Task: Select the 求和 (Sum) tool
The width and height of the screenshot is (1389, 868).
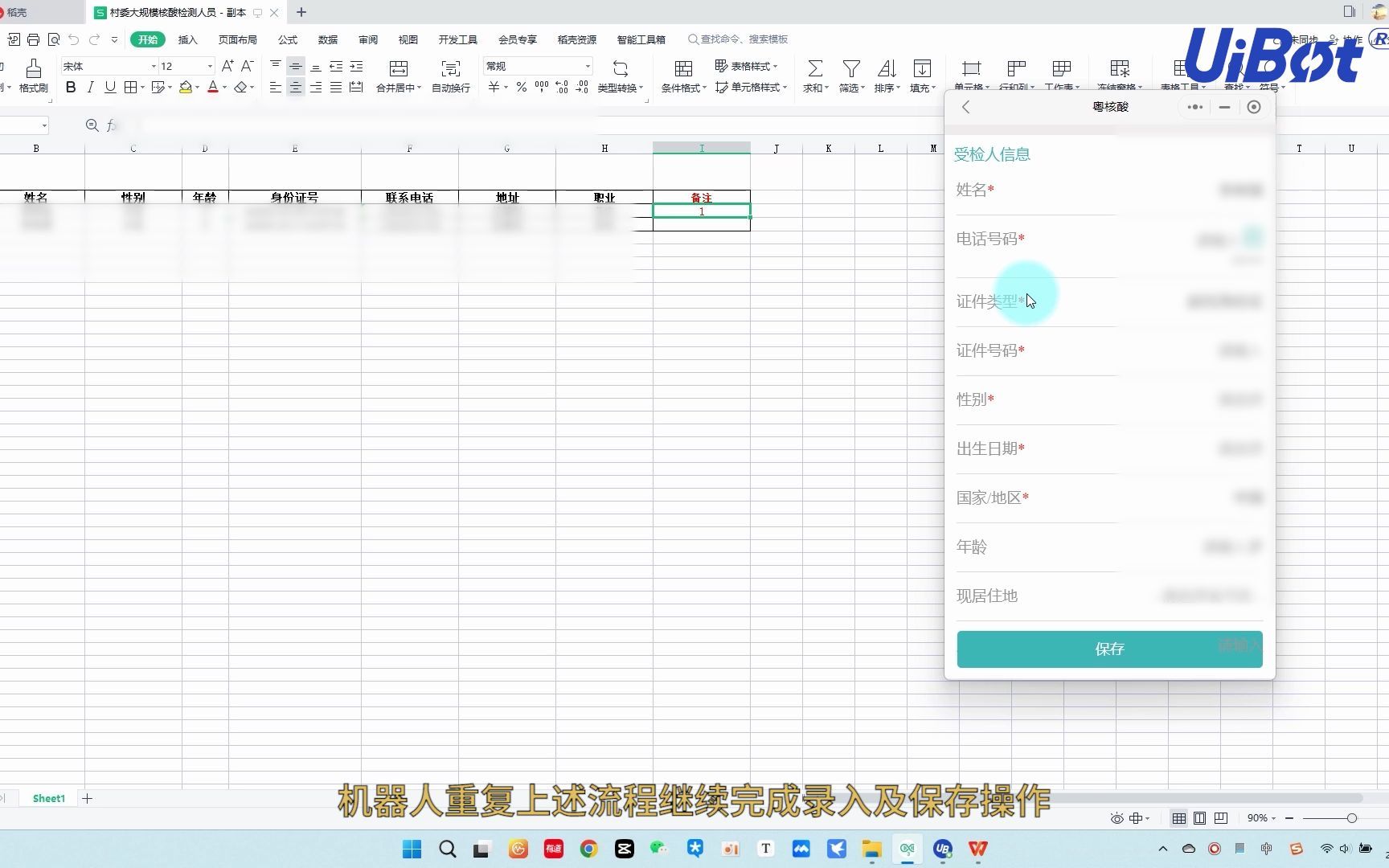Action: pyautogui.click(x=814, y=75)
